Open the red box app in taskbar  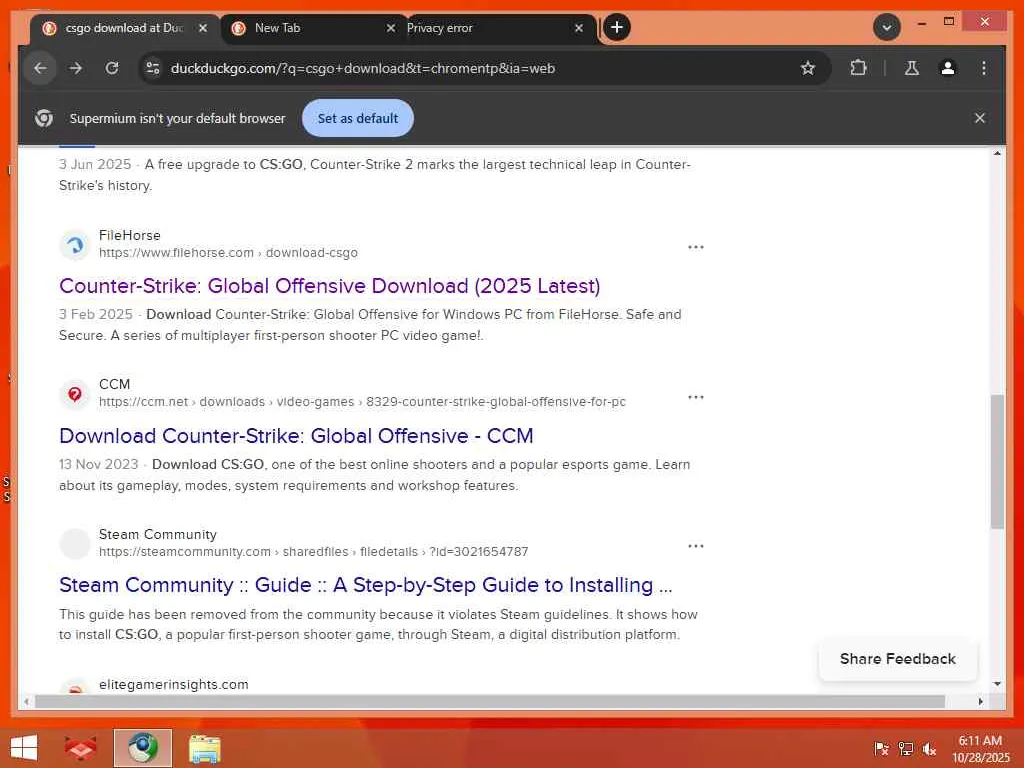[x=80, y=748]
